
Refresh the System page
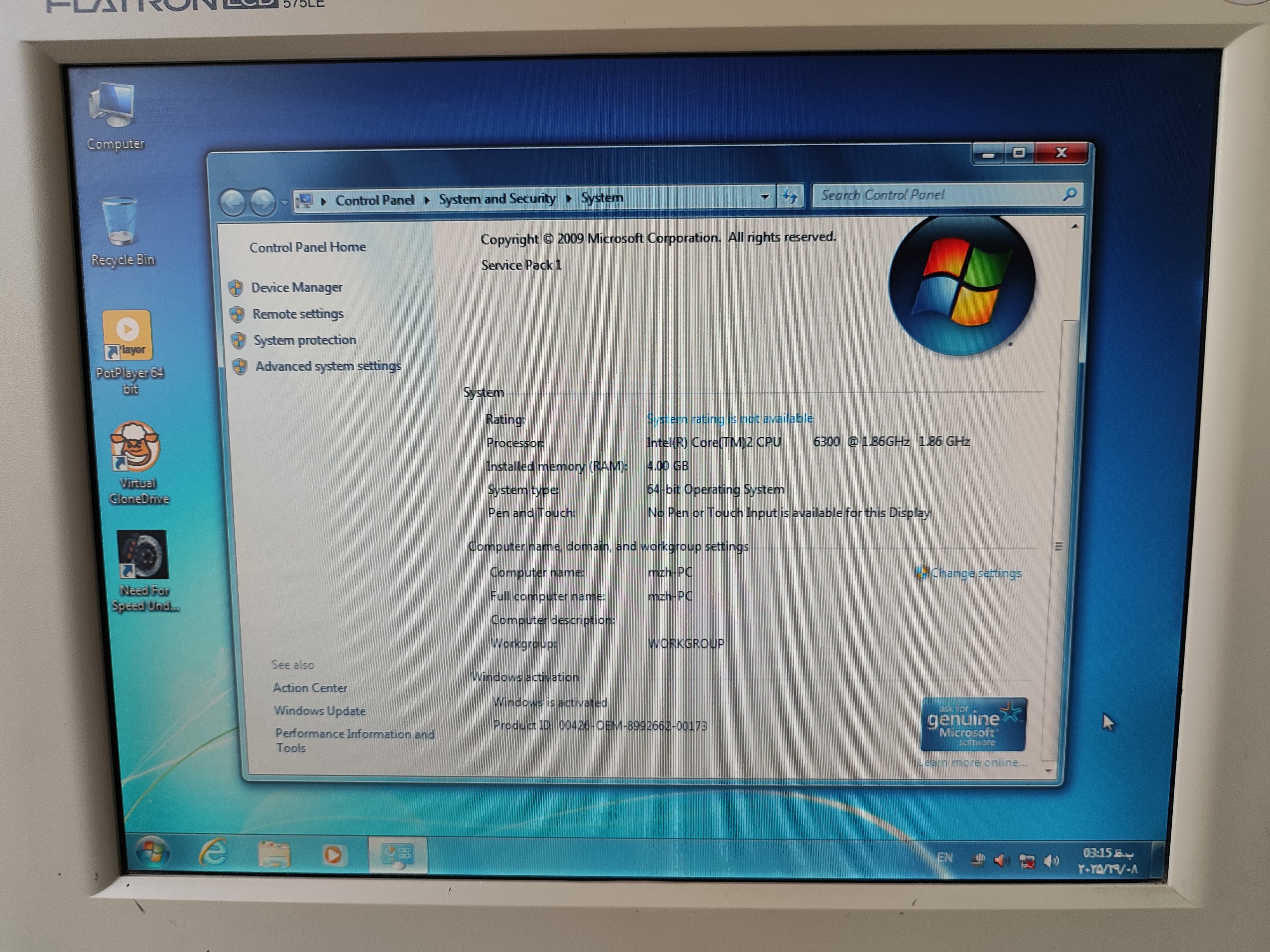(790, 197)
